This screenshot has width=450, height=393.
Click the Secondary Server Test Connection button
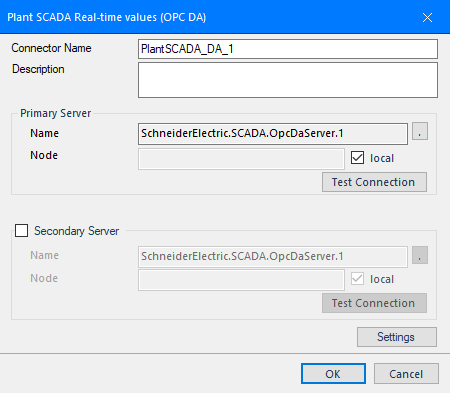(374, 303)
